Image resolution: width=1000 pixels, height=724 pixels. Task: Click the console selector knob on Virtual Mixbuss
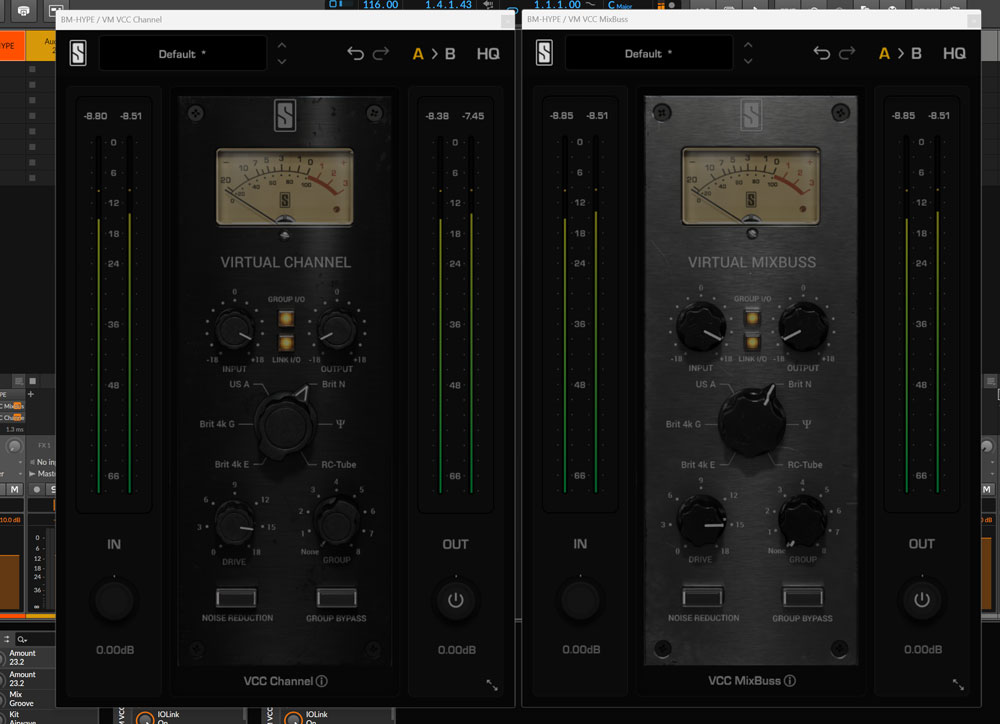pos(752,422)
